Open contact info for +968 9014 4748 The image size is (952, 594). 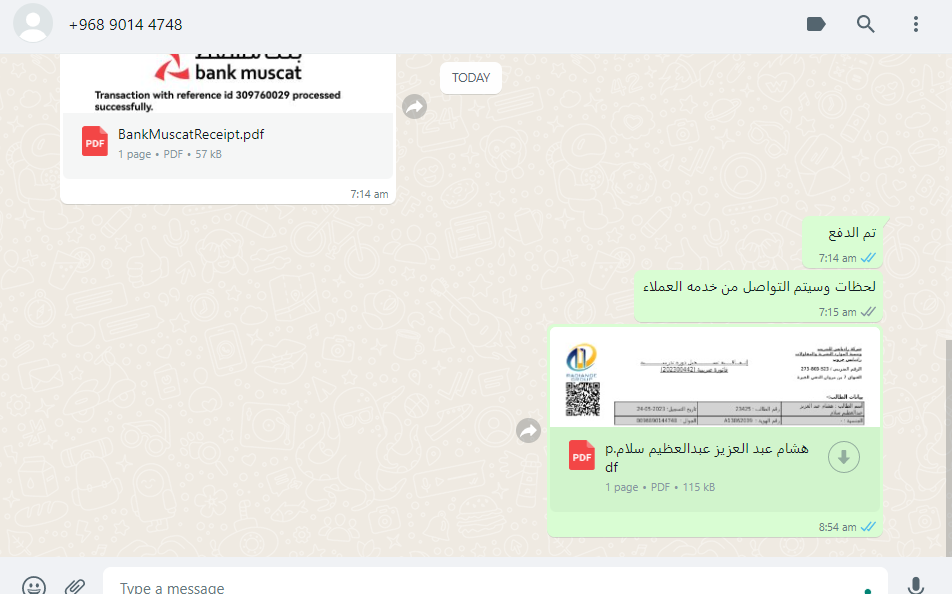pyautogui.click(x=125, y=24)
